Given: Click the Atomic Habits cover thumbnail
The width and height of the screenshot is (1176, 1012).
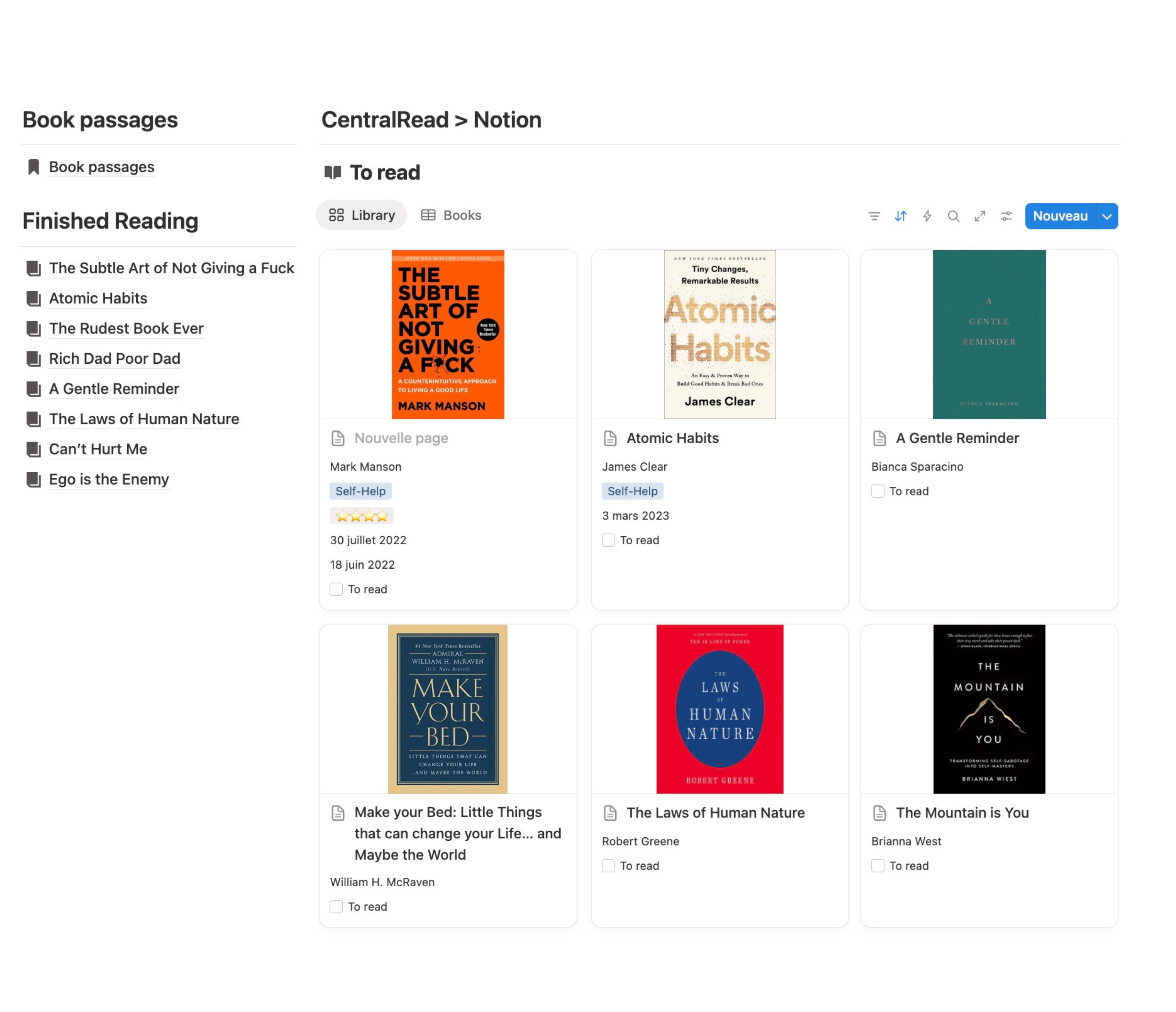Looking at the screenshot, I should [719, 334].
